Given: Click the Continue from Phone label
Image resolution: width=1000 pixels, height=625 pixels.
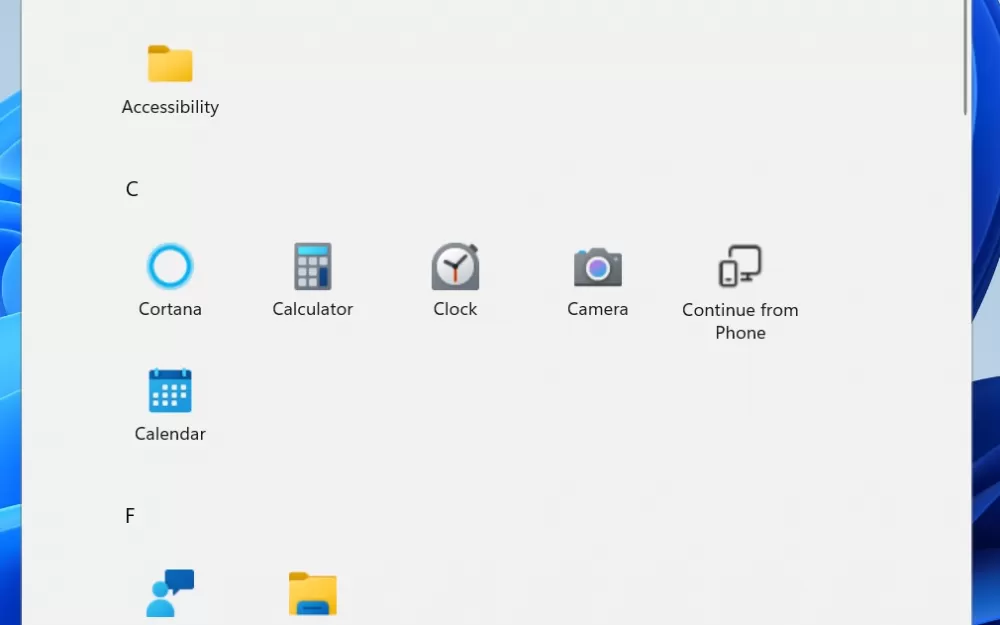Looking at the screenshot, I should pos(740,321).
